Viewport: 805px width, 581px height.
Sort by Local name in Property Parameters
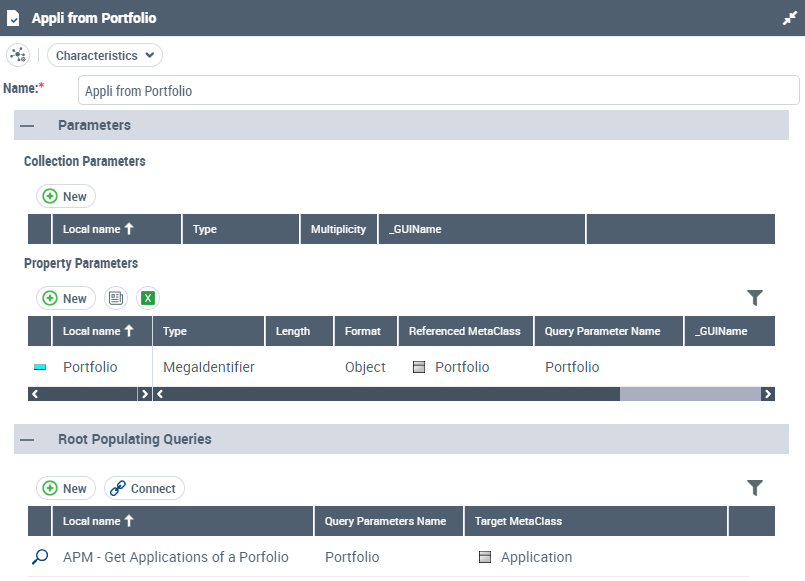[x=98, y=331]
